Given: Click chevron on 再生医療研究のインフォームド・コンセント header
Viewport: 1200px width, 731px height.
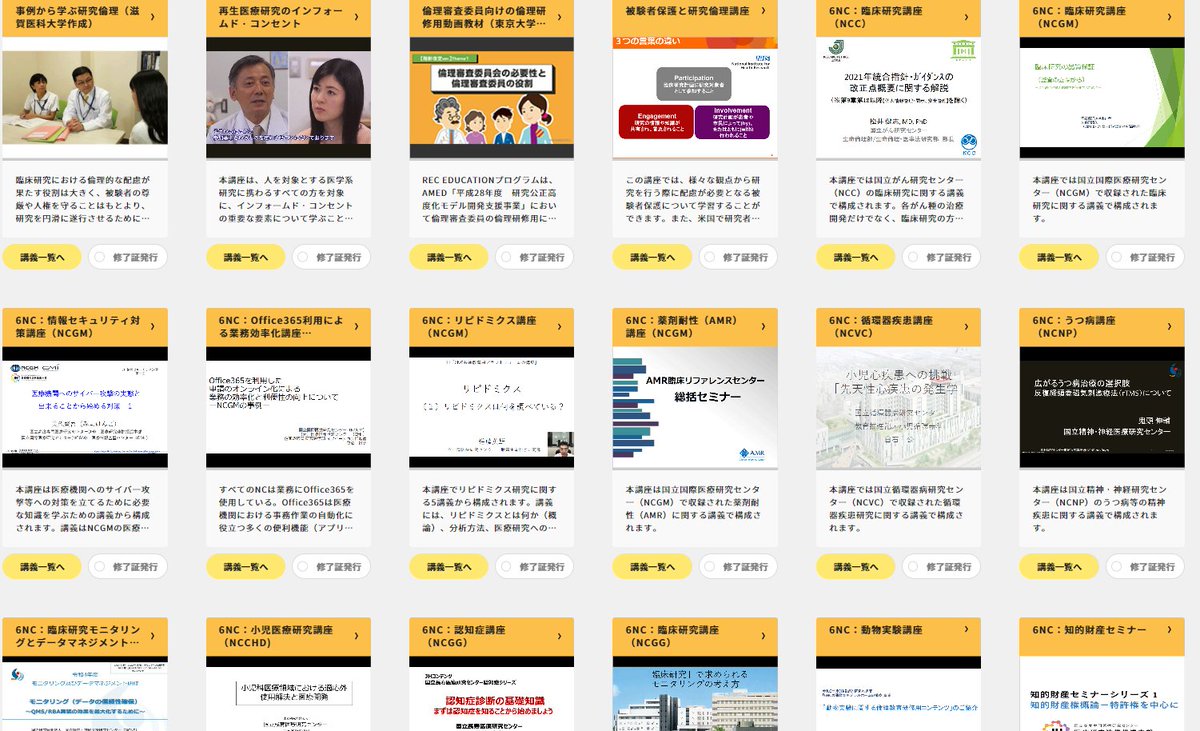Looking at the screenshot, I should 355,16.
